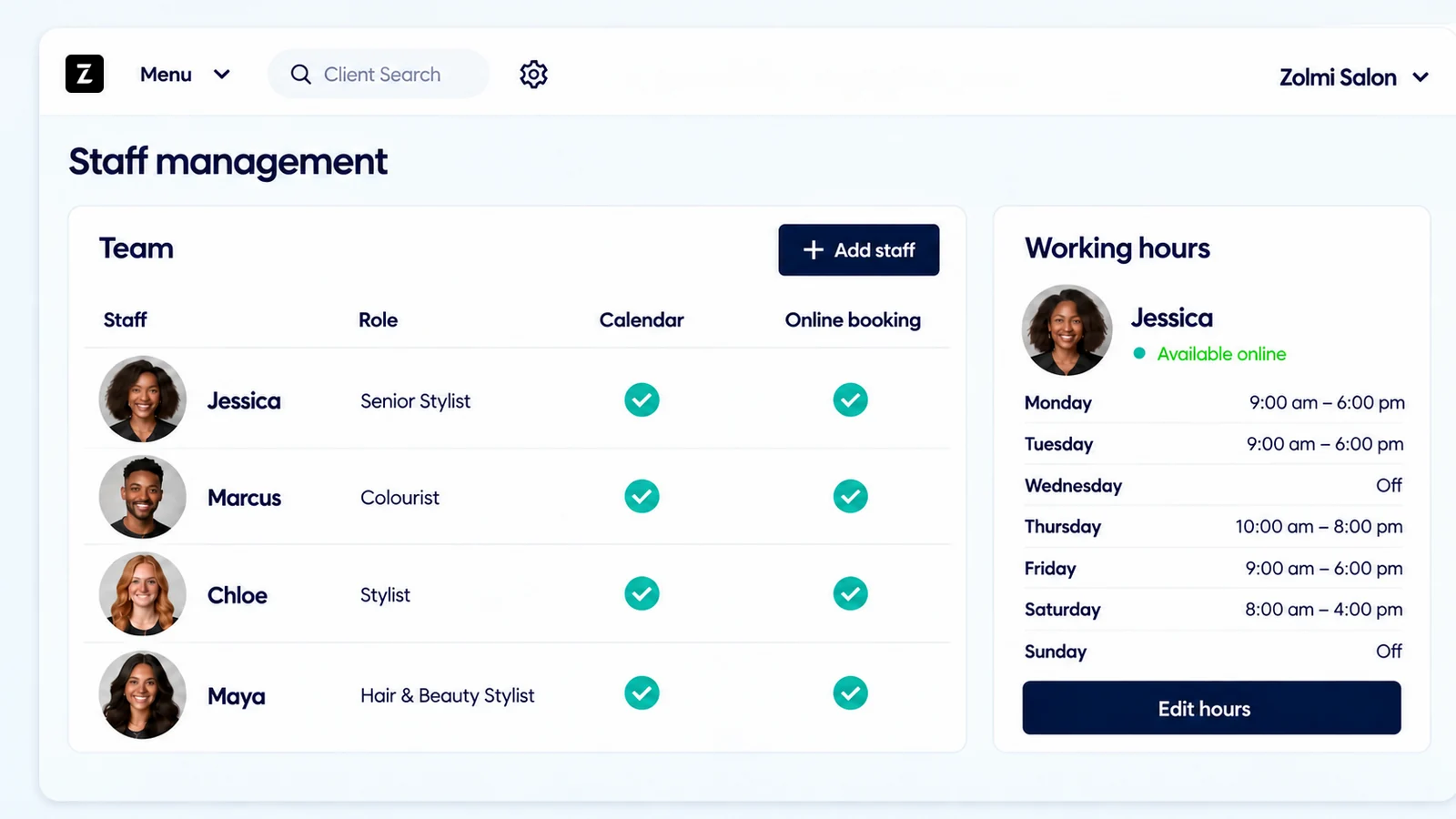This screenshot has height=819, width=1456.
Task: Toggle Jessica's Online booking checkmark
Action: coord(850,399)
